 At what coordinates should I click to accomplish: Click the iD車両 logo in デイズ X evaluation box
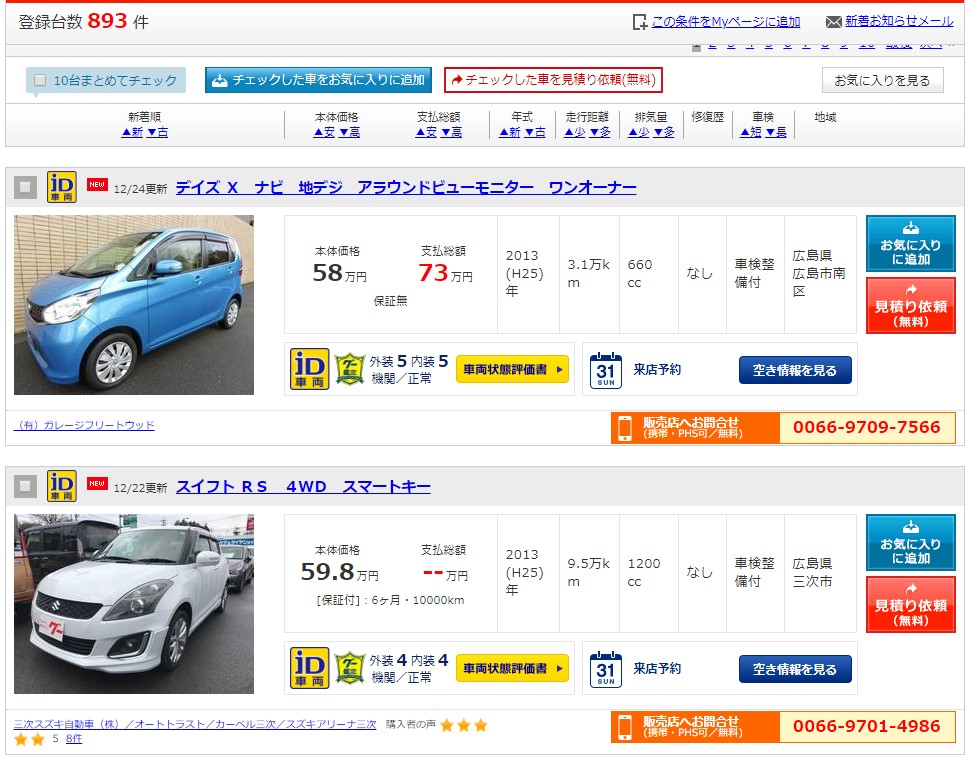310,369
